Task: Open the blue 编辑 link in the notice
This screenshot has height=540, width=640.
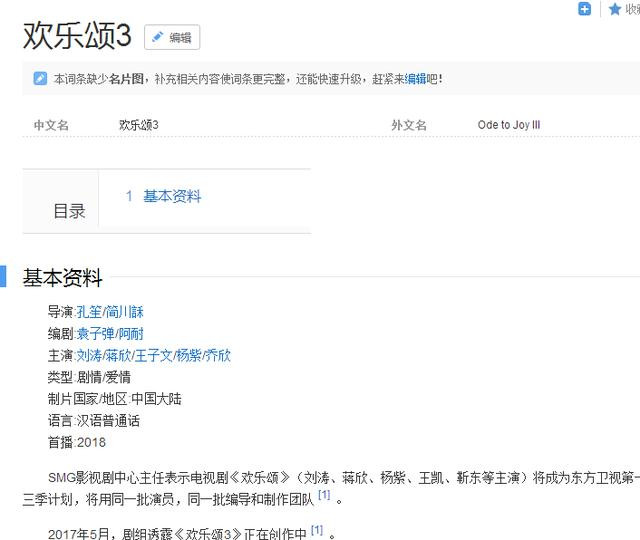Action: [x=415, y=78]
